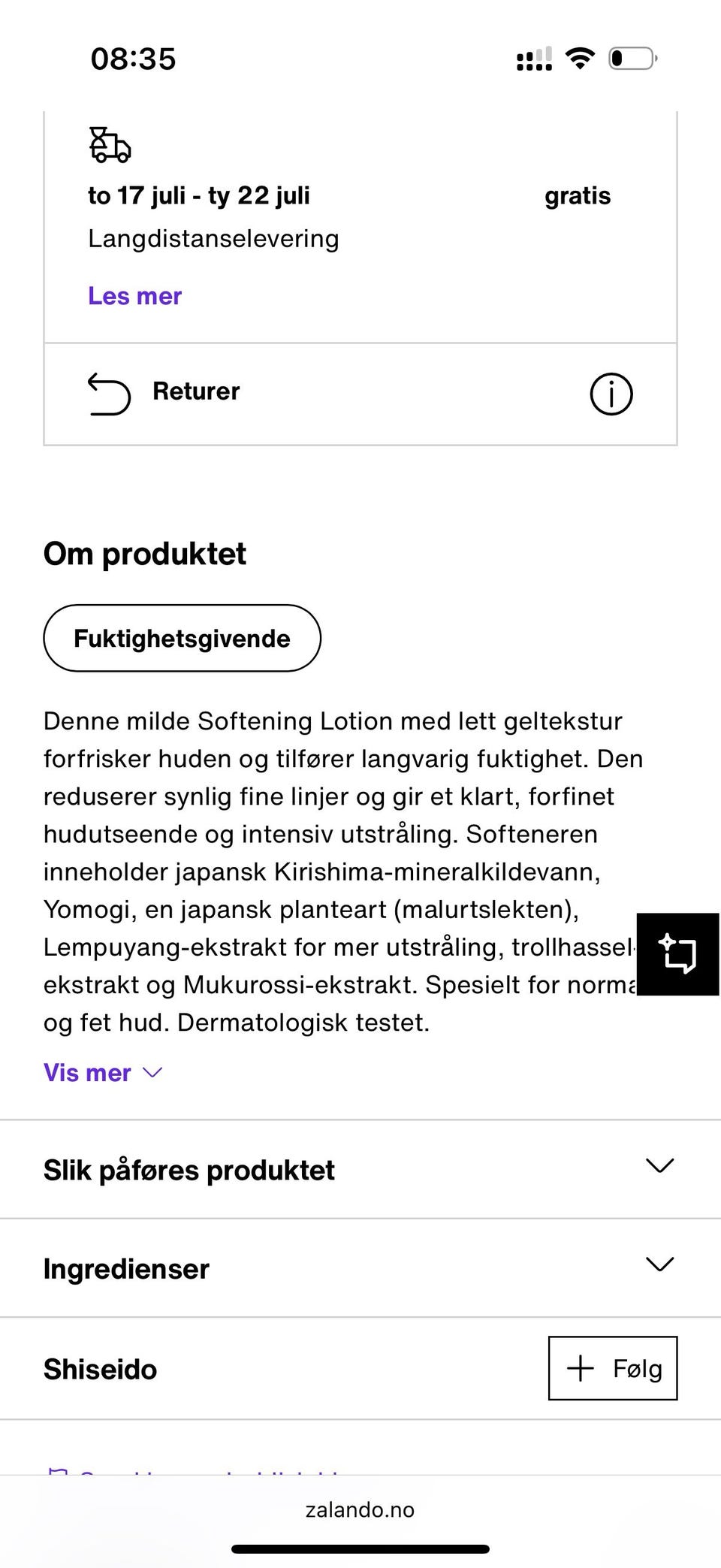Expand description with Vis mer

[x=103, y=1073]
